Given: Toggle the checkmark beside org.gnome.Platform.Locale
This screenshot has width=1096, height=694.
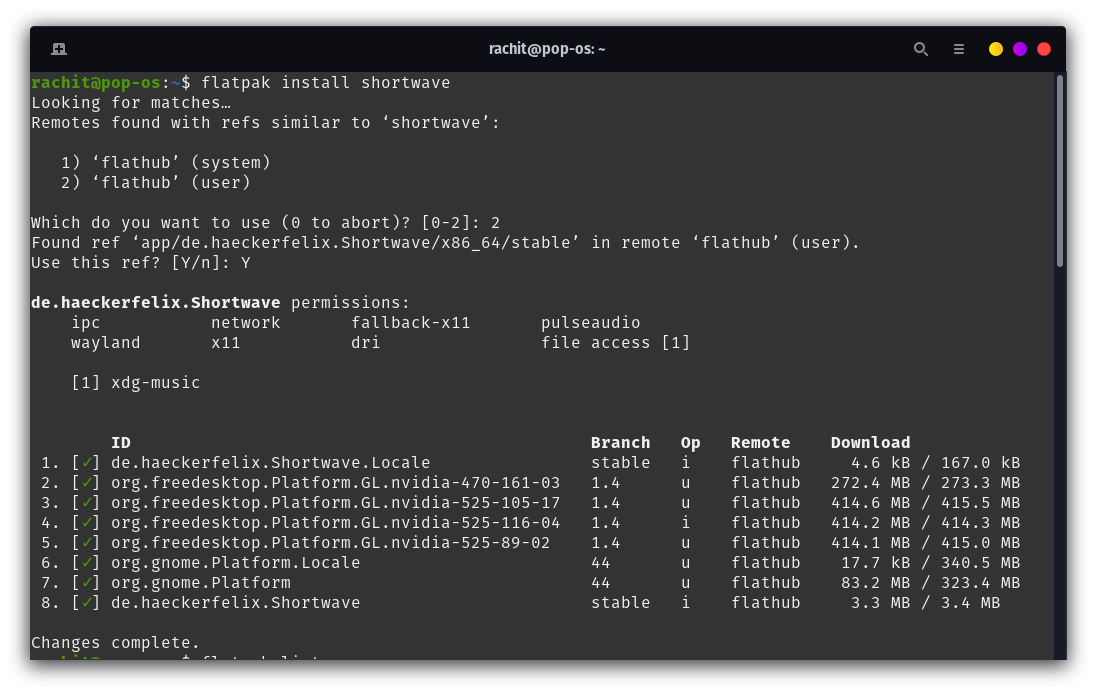Looking at the screenshot, I should click(x=89, y=562).
